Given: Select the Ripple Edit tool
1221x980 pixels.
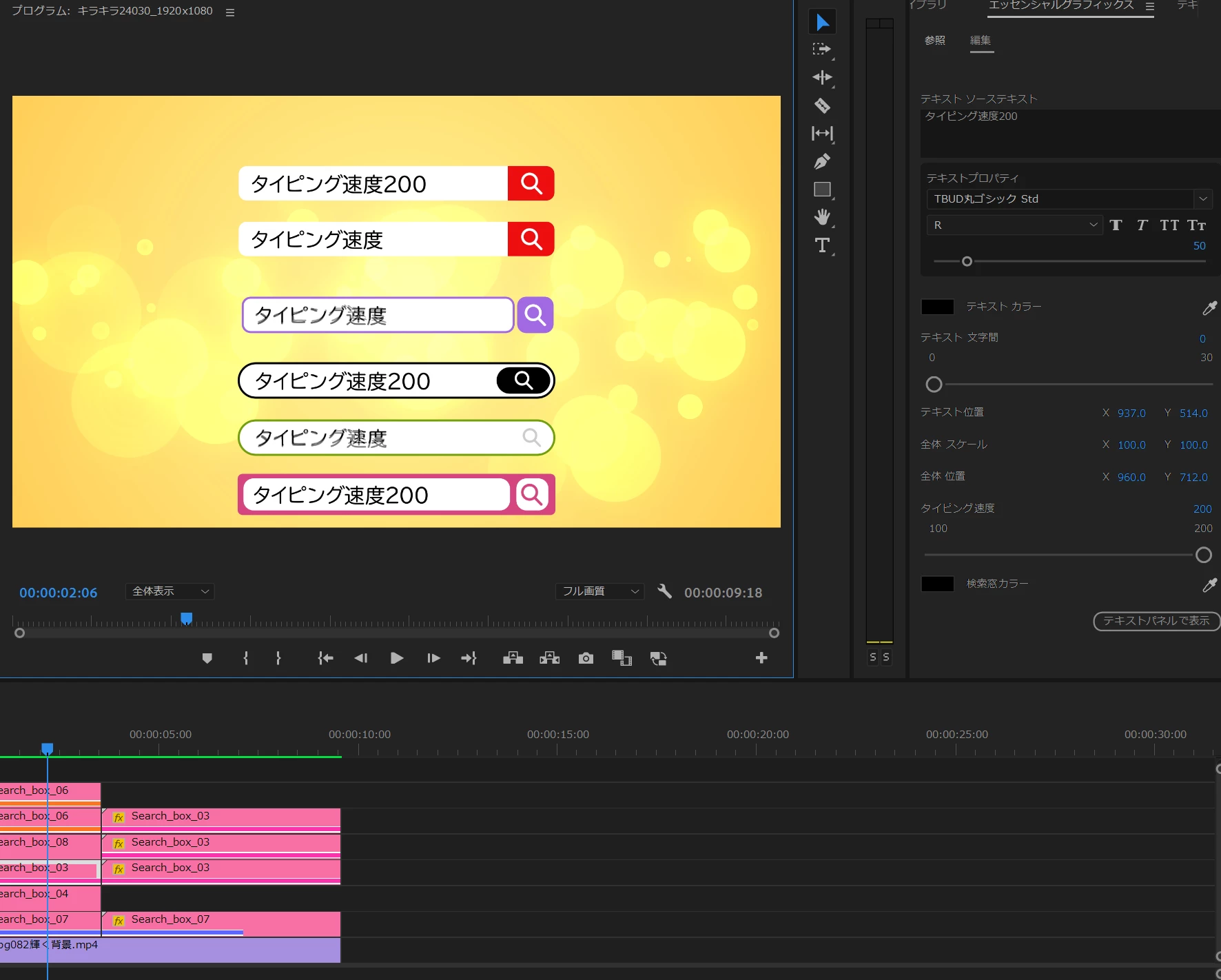Looking at the screenshot, I should tap(822, 77).
